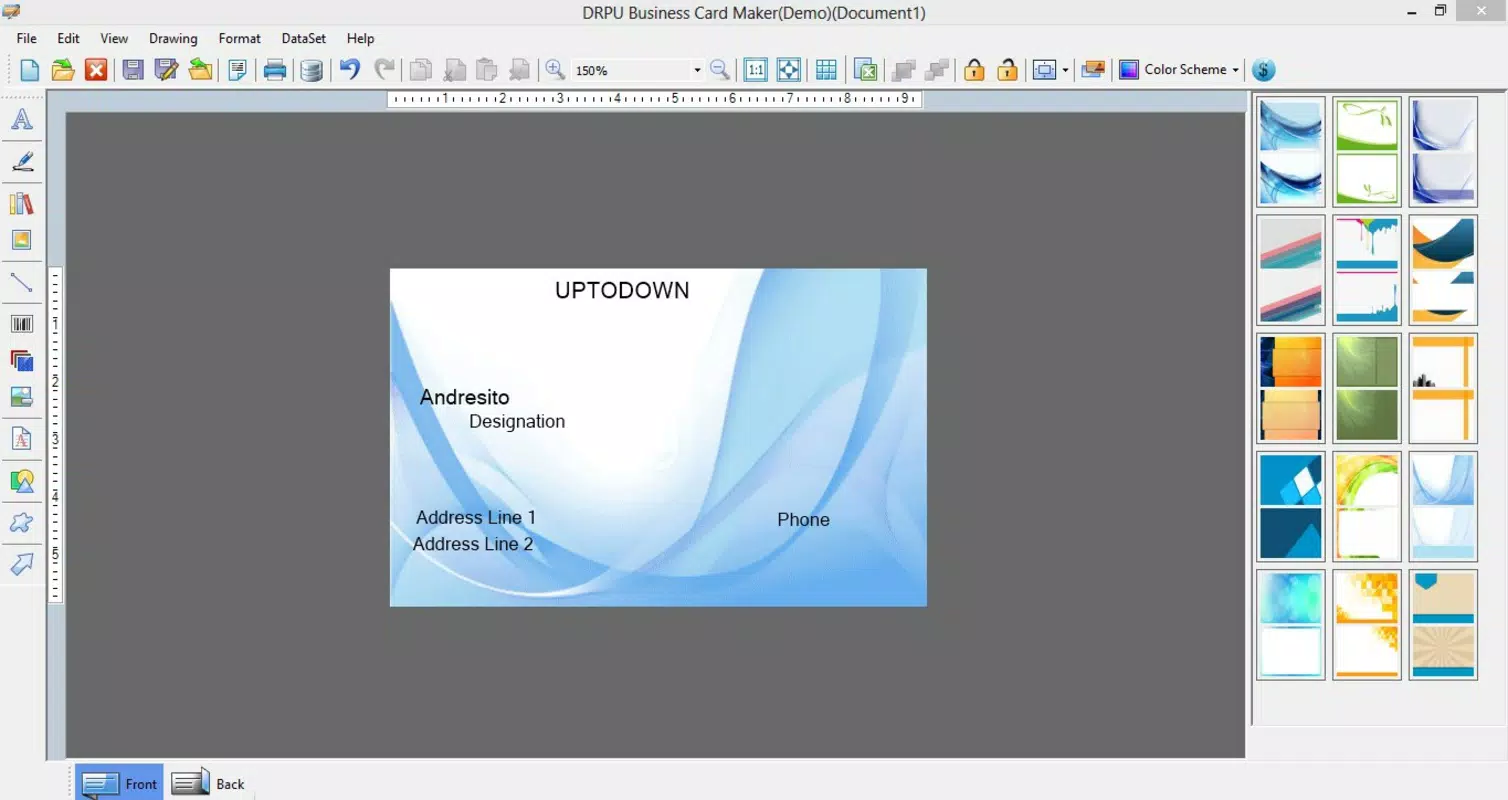
Task: Select Address Line 2 text on card
Action: (473, 544)
